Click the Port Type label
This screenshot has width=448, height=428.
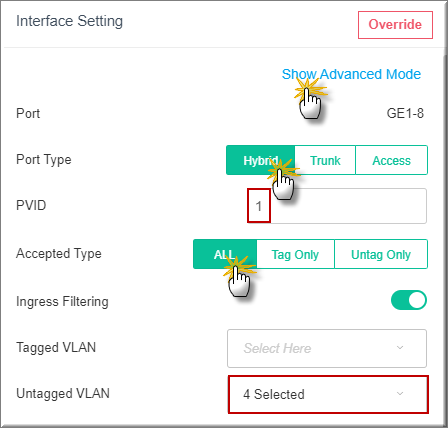[44, 160]
